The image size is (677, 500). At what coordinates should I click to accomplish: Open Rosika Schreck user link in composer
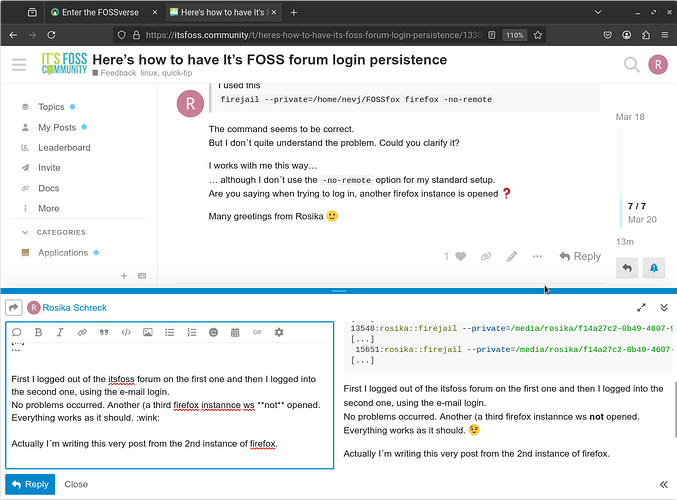[74, 307]
